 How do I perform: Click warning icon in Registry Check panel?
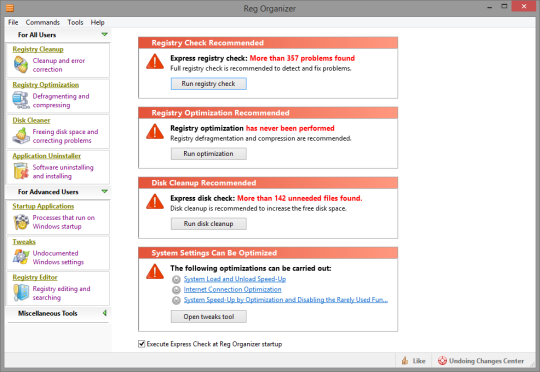(155, 62)
